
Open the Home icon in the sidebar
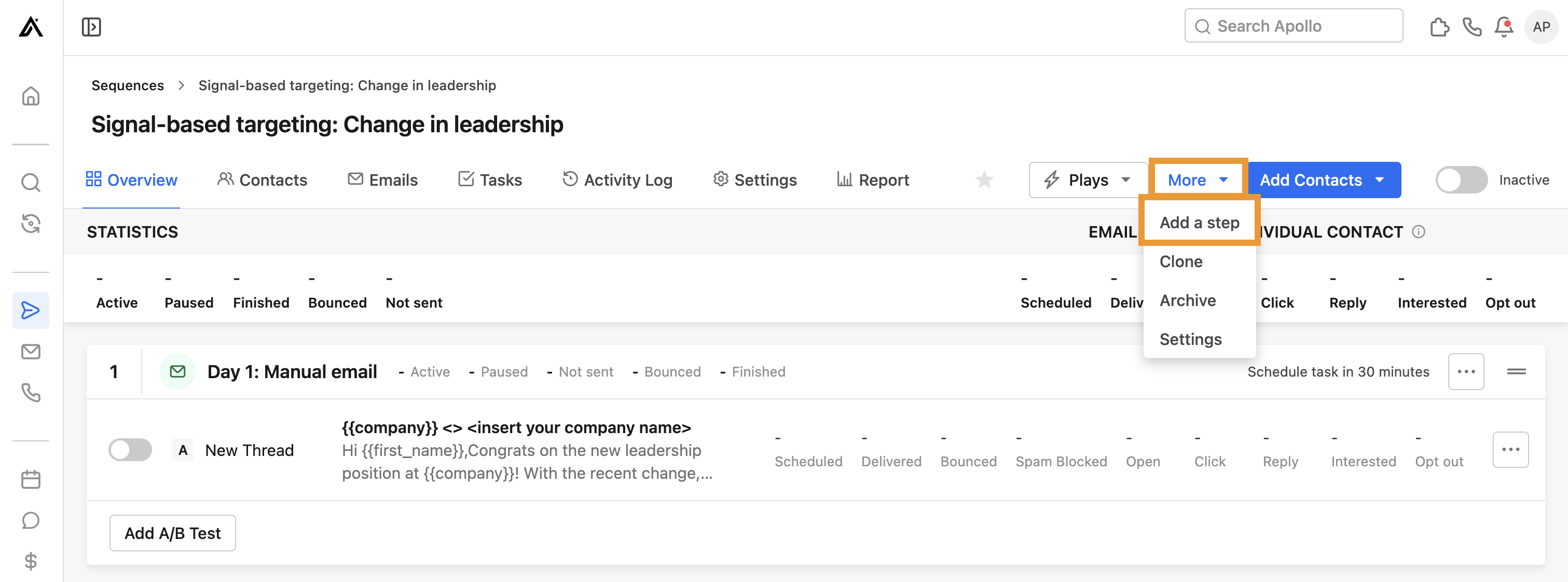click(x=31, y=96)
